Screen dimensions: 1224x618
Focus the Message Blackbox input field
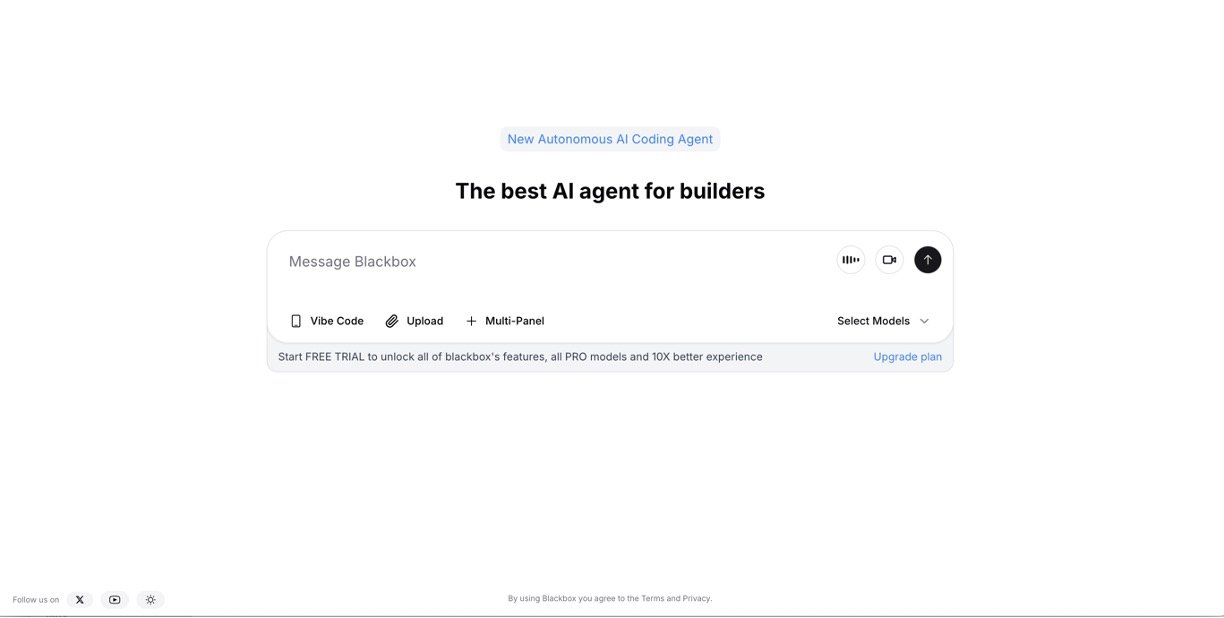pos(550,262)
